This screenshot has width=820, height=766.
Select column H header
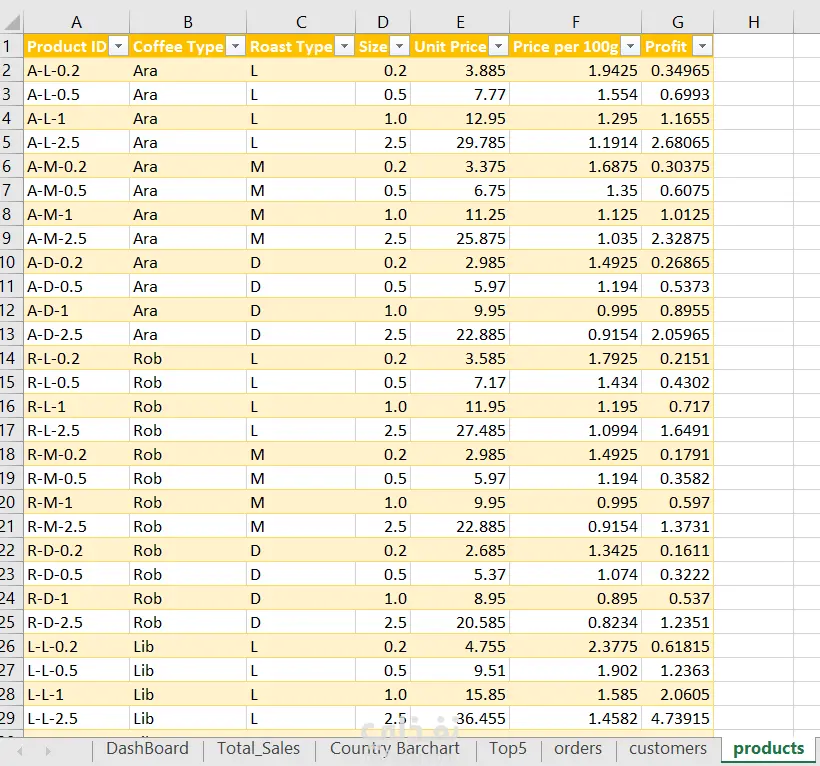[x=754, y=22]
